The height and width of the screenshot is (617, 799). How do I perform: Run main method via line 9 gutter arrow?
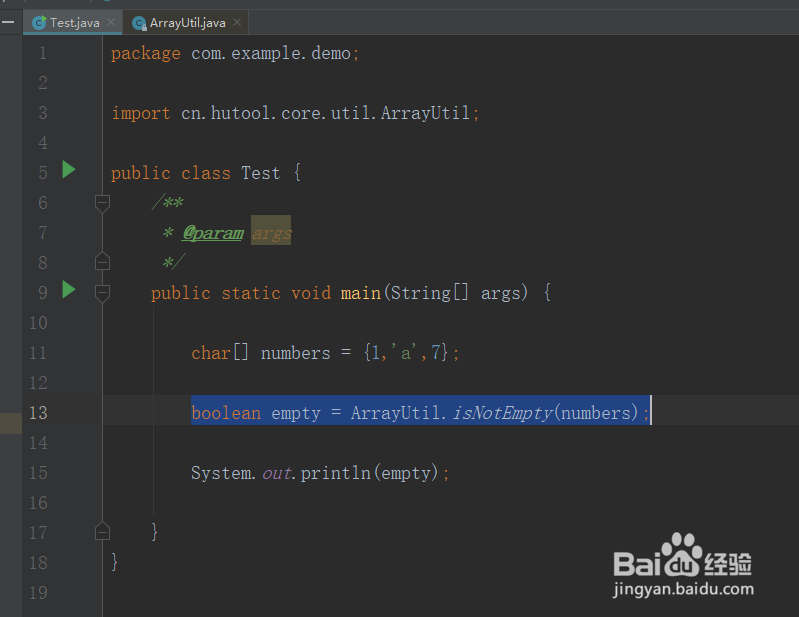pyautogui.click(x=69, y=289)
